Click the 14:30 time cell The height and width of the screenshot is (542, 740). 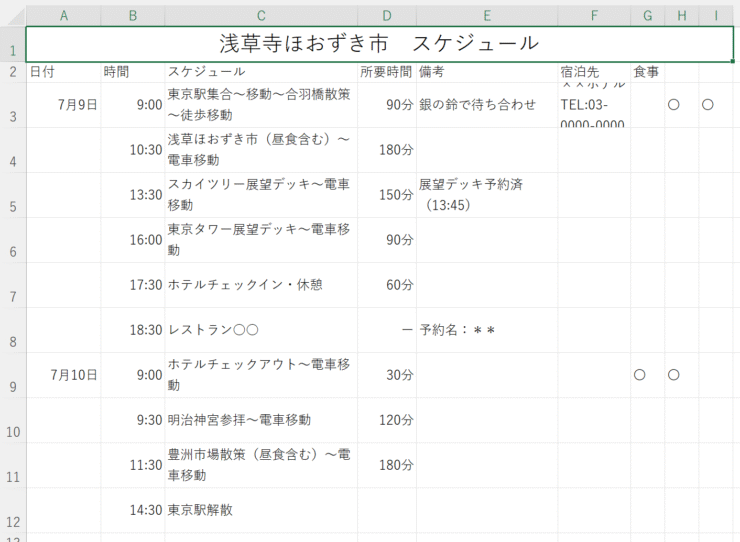point(133,510)
